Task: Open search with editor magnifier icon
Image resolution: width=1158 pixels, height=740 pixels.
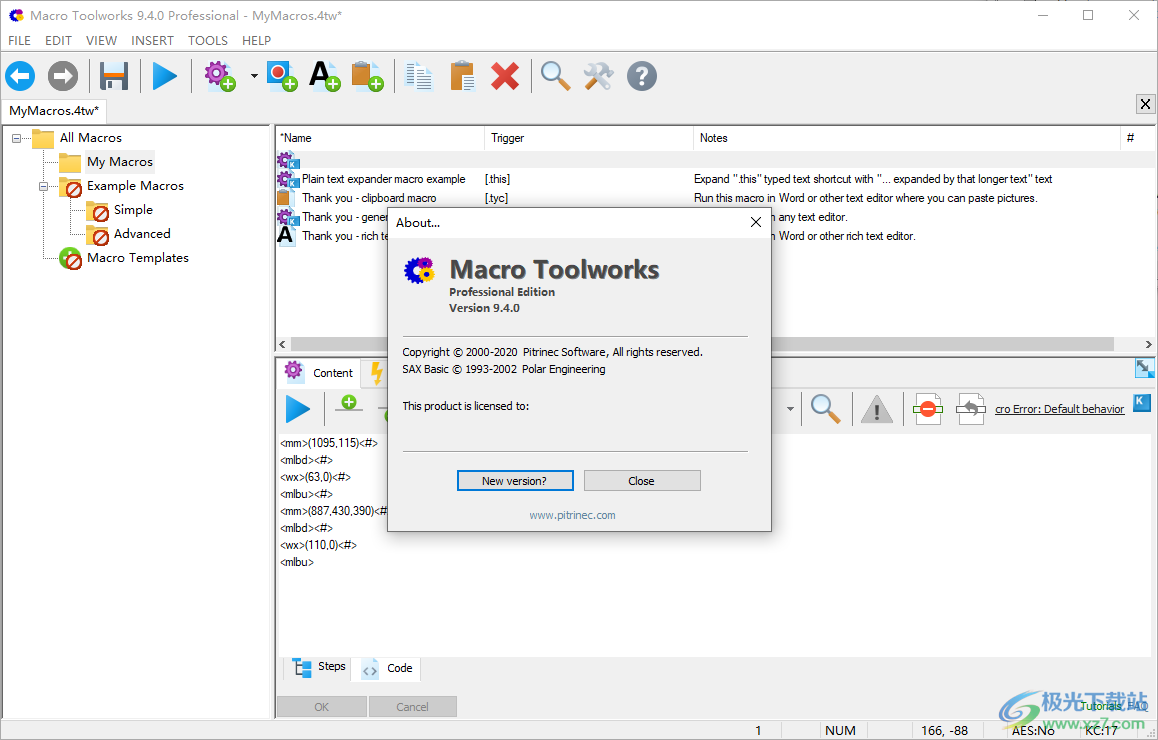Action: 825,409
